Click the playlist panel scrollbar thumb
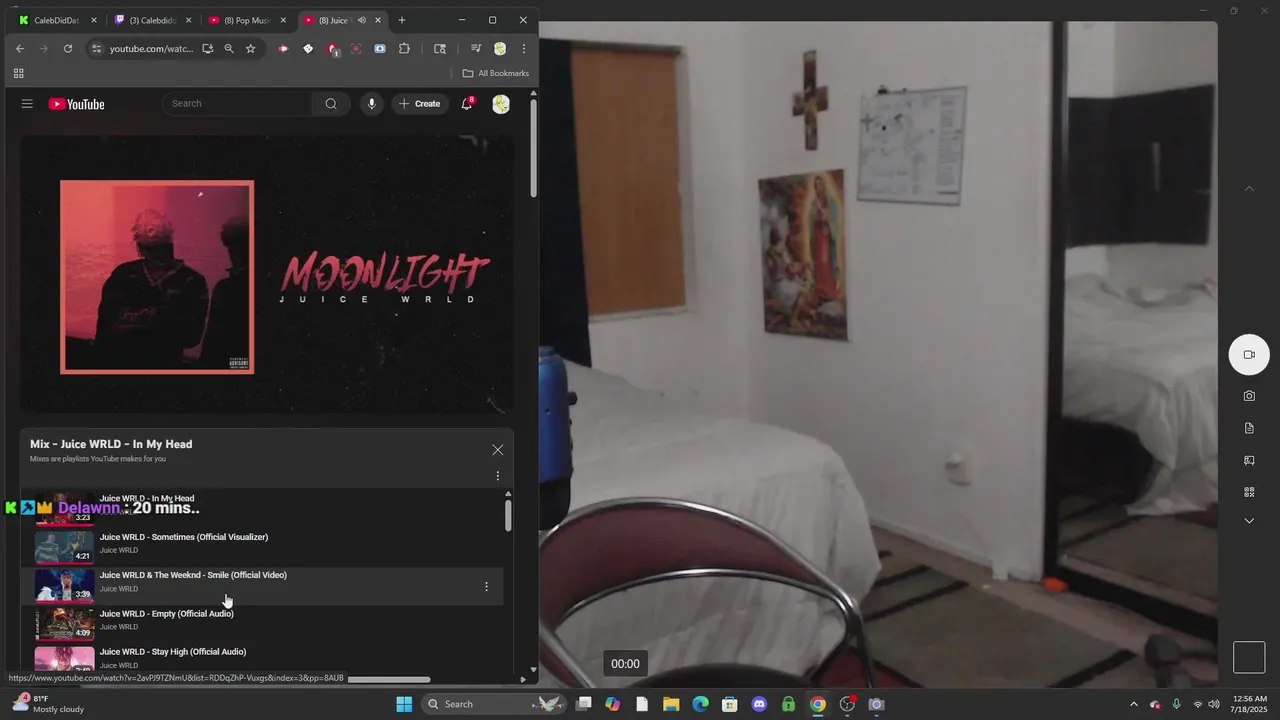Viewport: 1280px width, 720px height. (508, 515)
